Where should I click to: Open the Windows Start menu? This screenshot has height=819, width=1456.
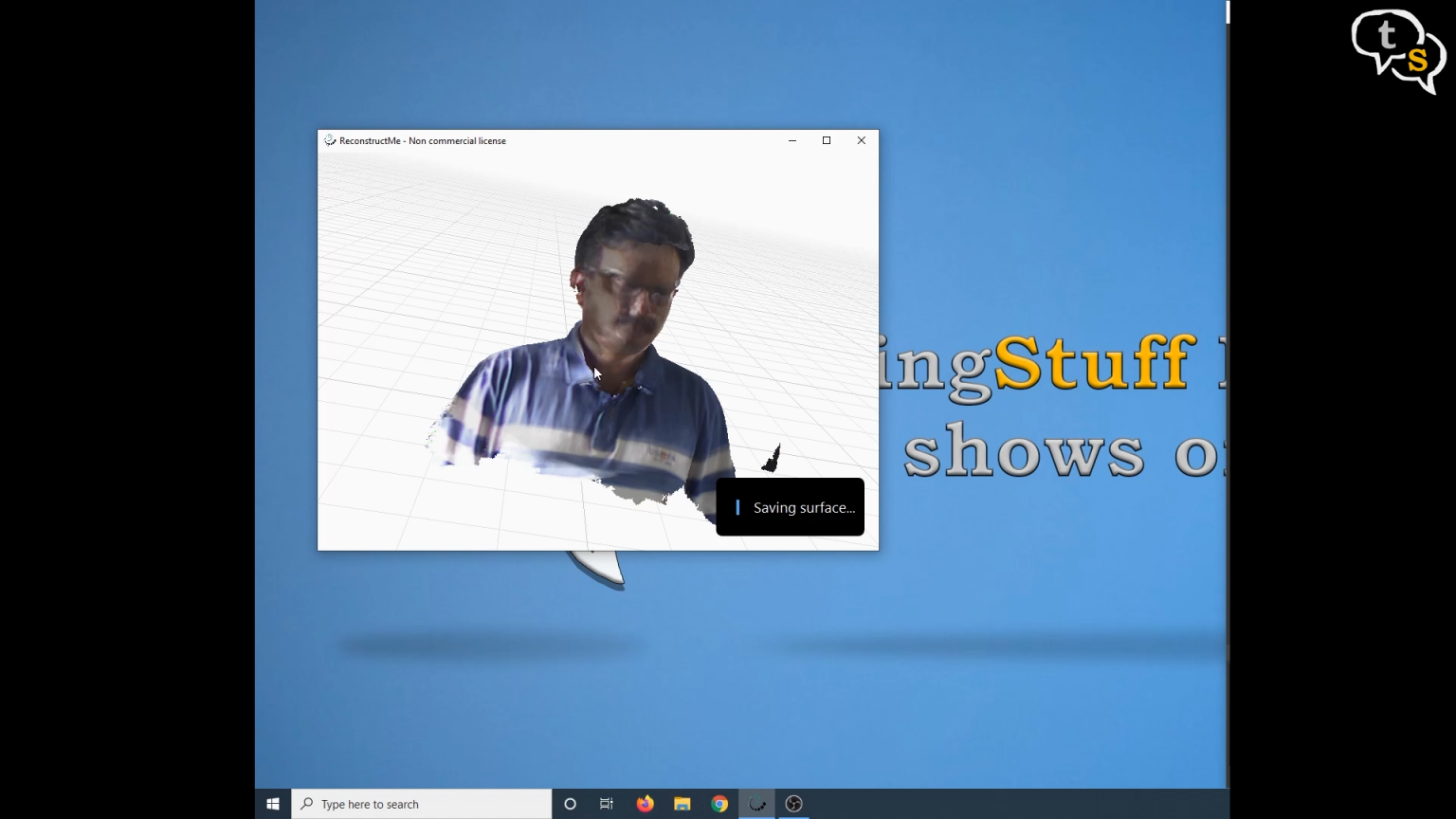tap(273, 804)
